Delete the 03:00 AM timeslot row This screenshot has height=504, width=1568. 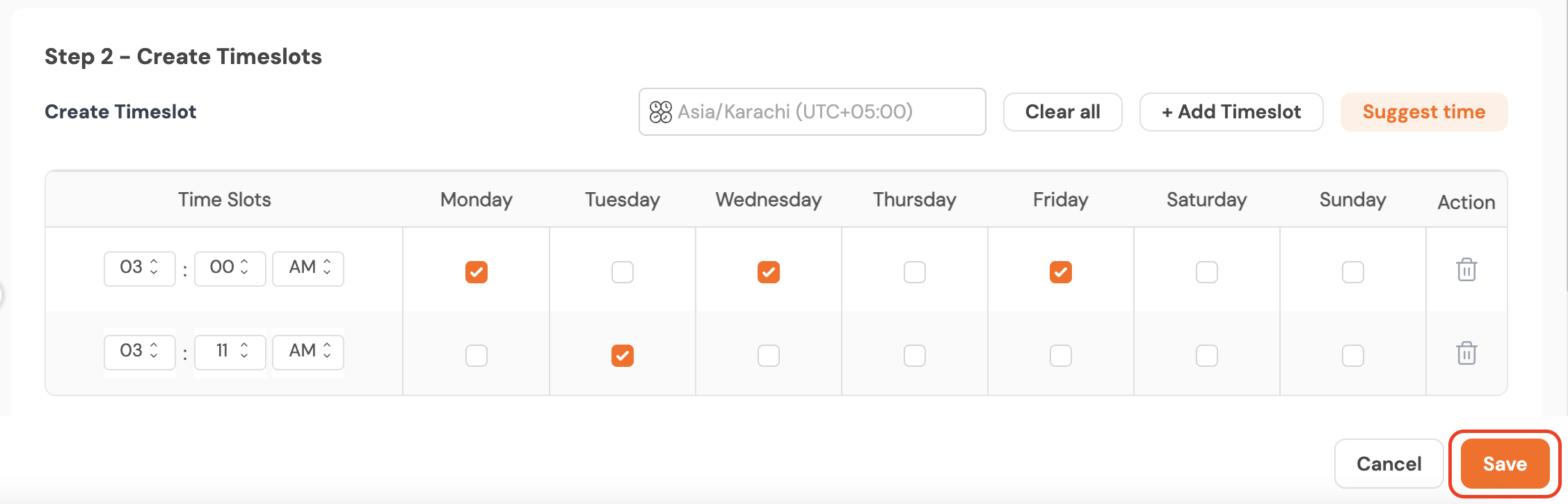(x=1466, y=269)
